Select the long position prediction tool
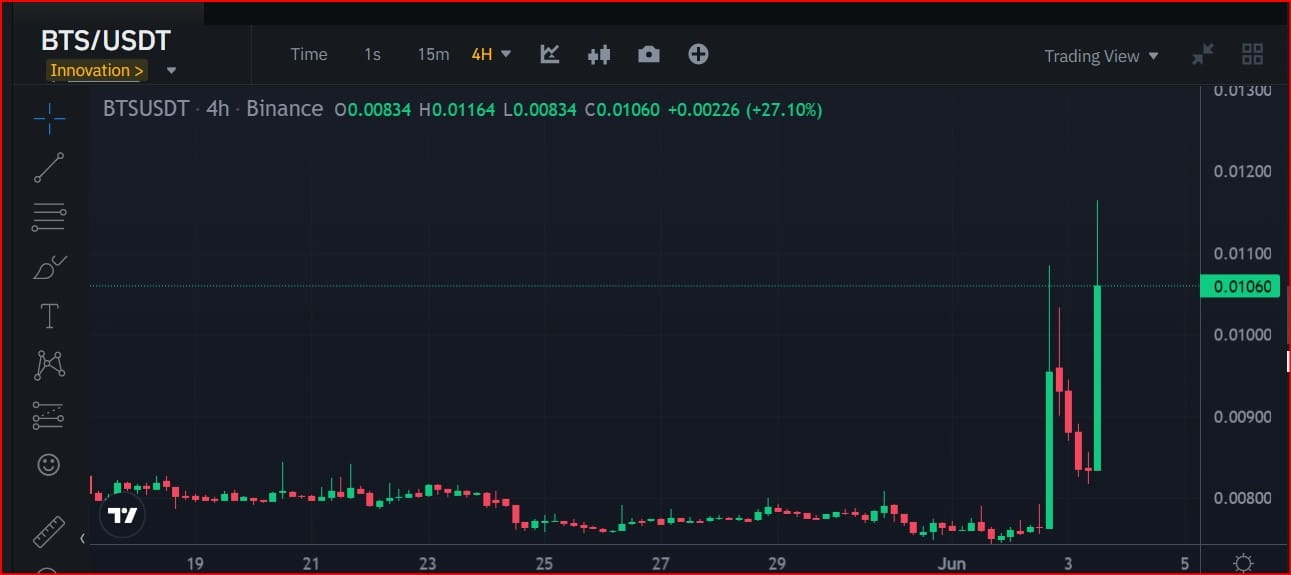 point(49,415)
